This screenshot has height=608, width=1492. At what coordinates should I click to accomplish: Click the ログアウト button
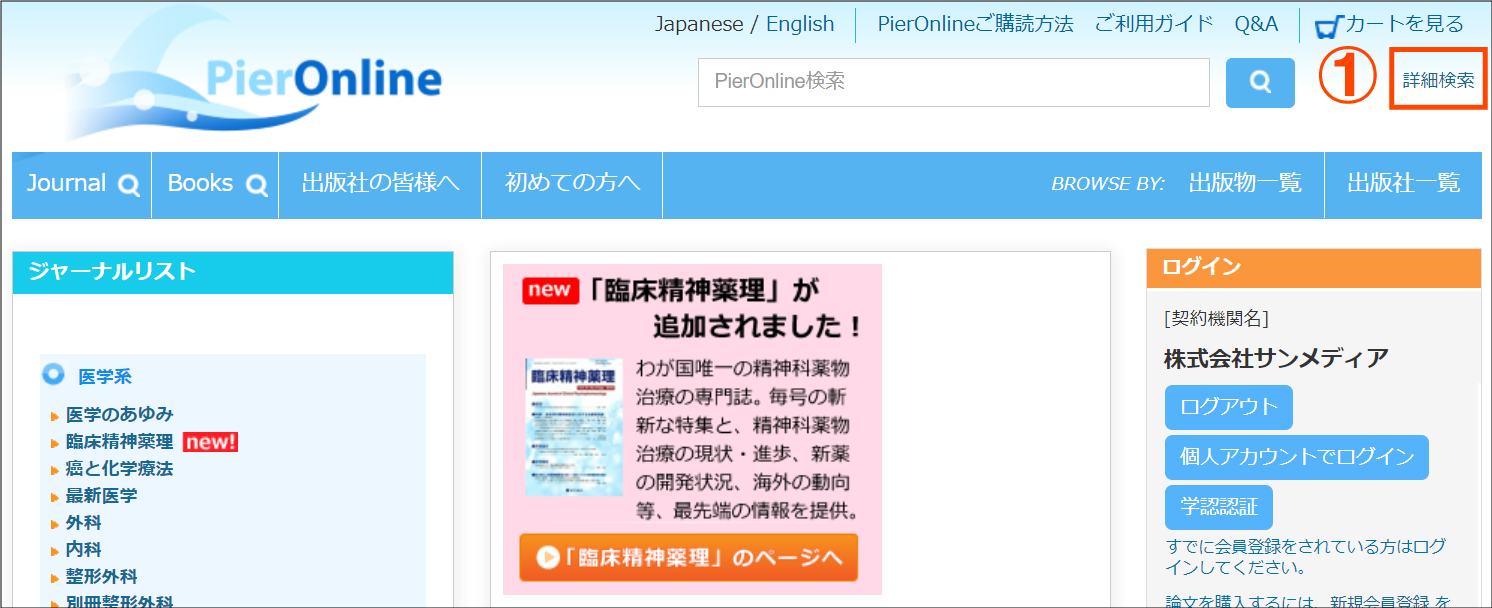tap(1229, 407)
